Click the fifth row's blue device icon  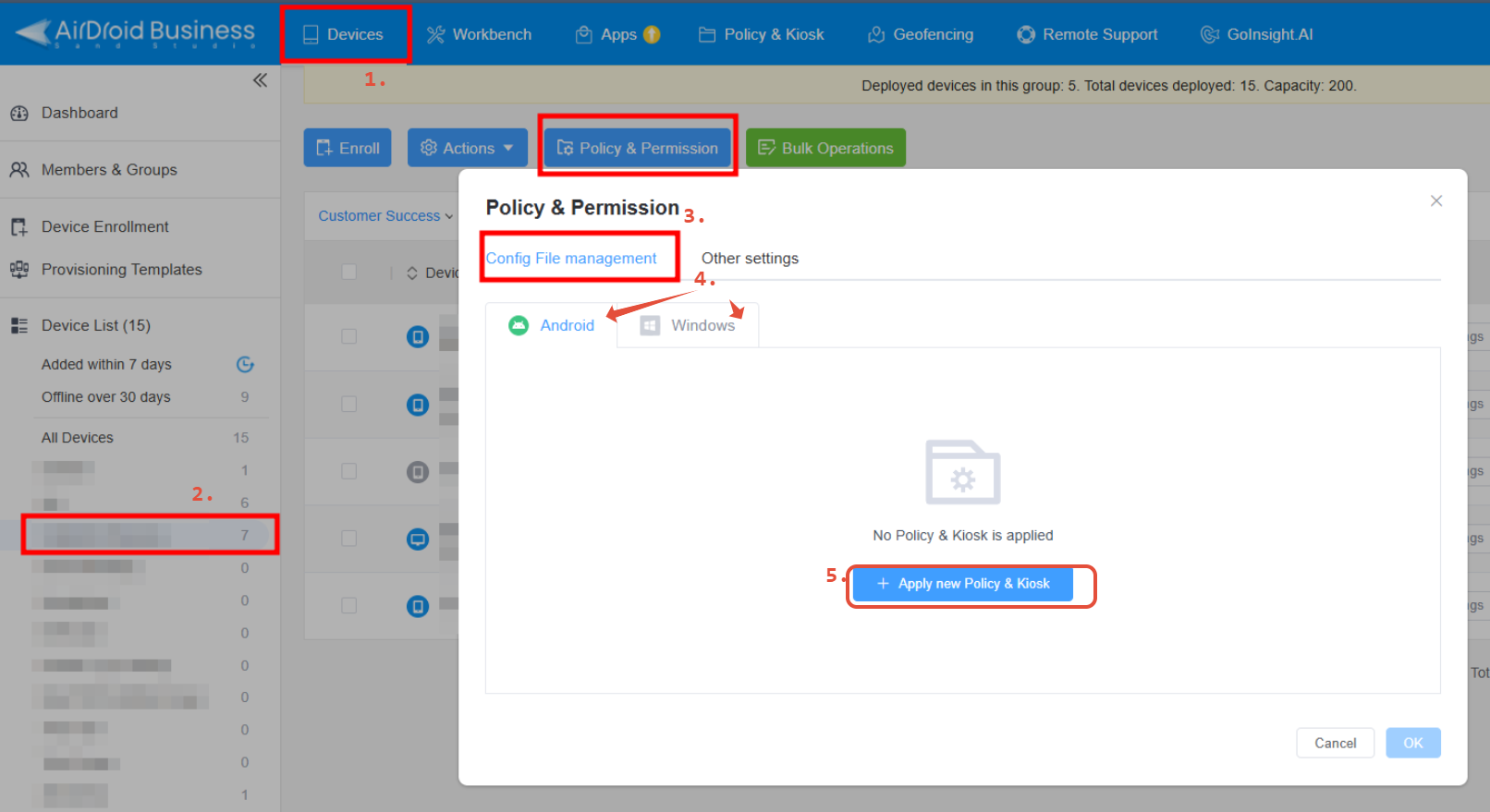tap(418, 606)
